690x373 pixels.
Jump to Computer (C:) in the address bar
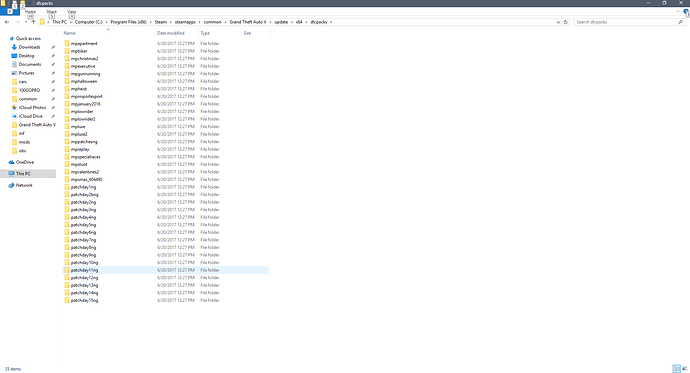pyautogui.click(x=88, y=22)
